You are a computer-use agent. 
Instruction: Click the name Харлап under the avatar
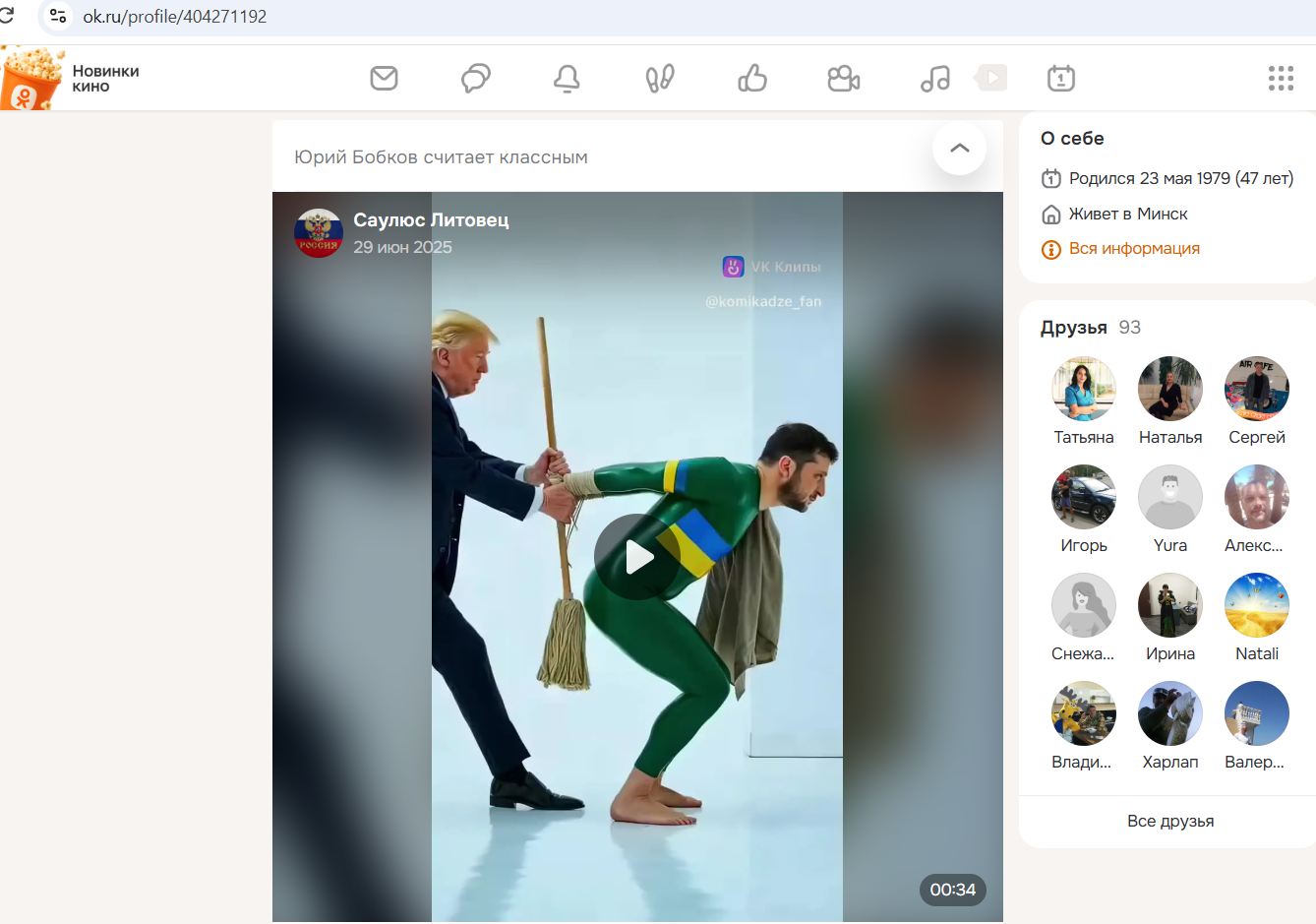click(1170, 762)
